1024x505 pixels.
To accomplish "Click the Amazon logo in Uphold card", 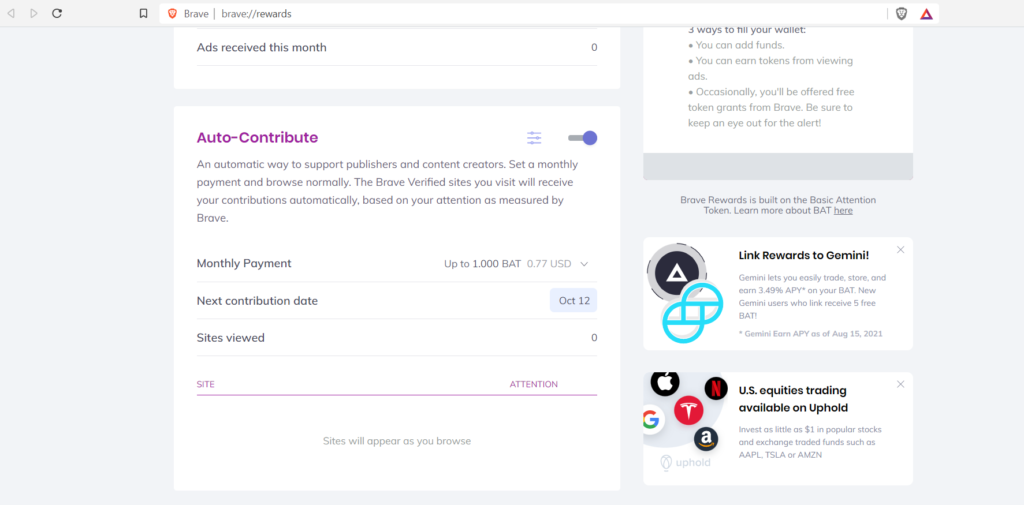I will pyautogui.click(x=706, y=439).
